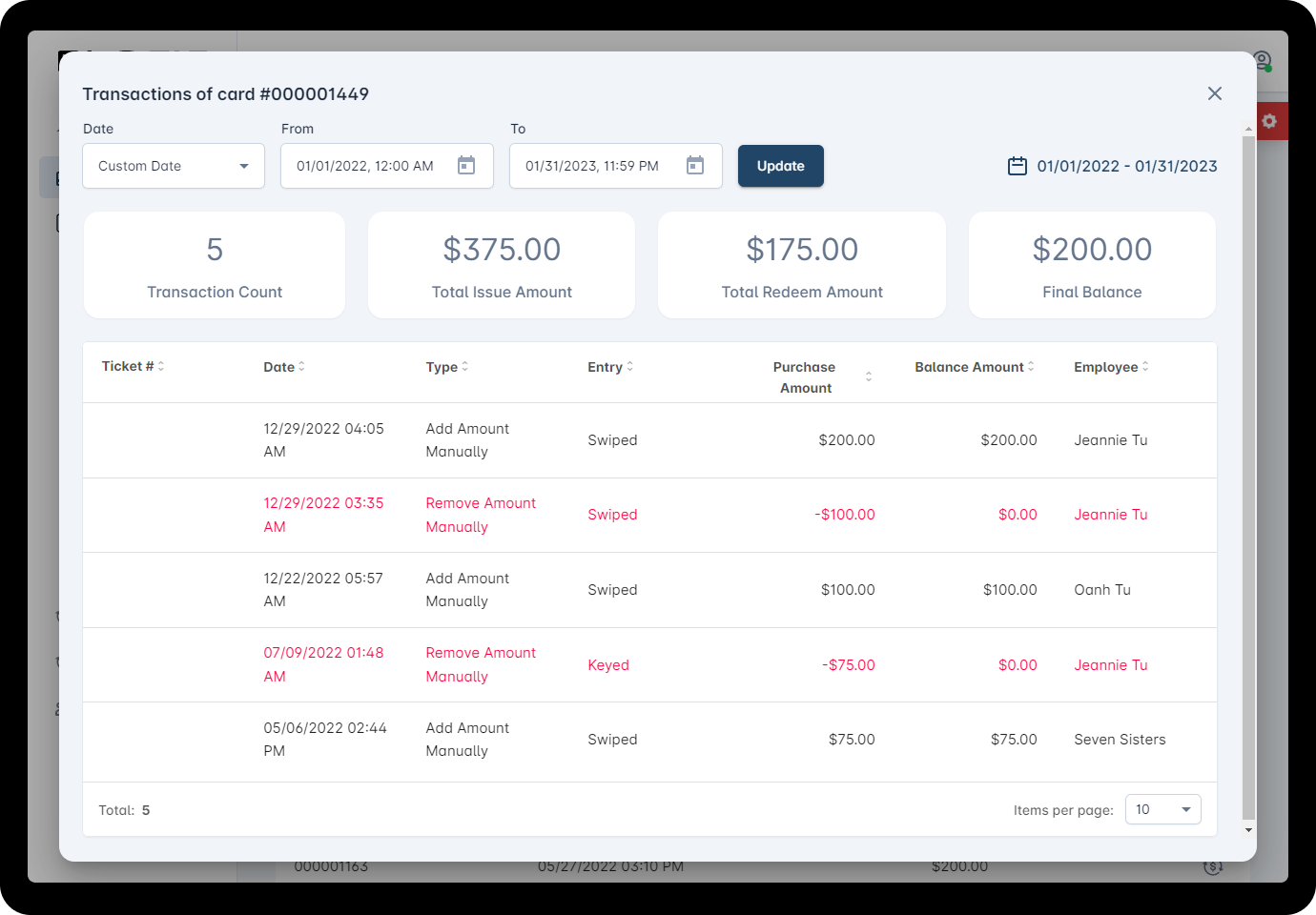Close the card transactions dialog
The image size is (1316, 915).
tap(1214, 93)
